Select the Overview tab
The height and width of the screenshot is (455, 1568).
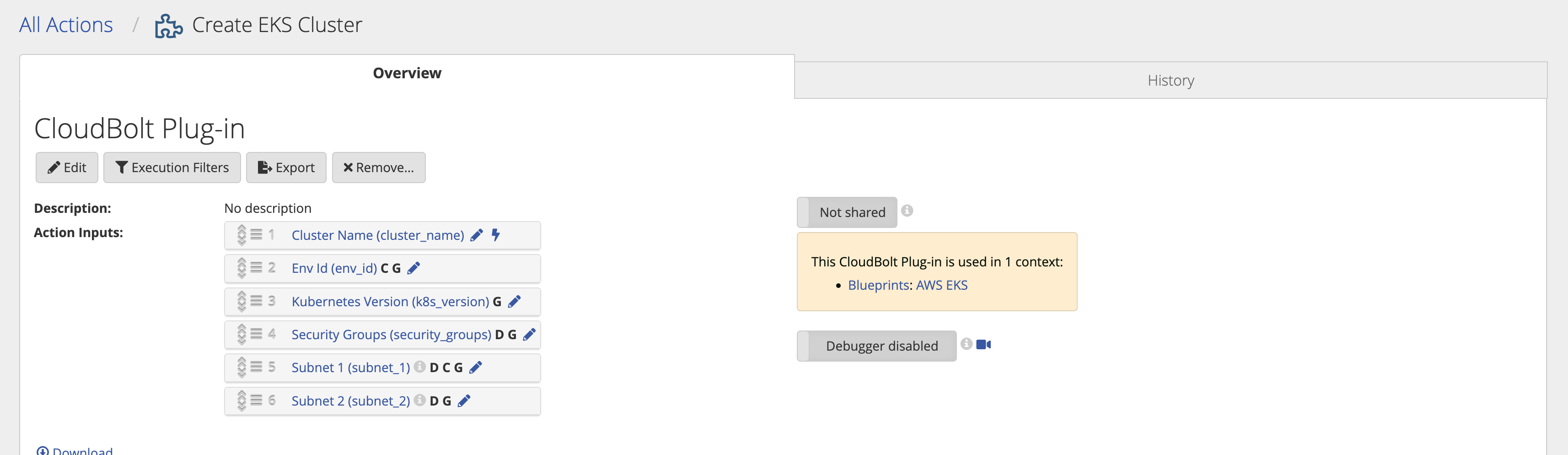pyautogui.click(x=407, y=73)
